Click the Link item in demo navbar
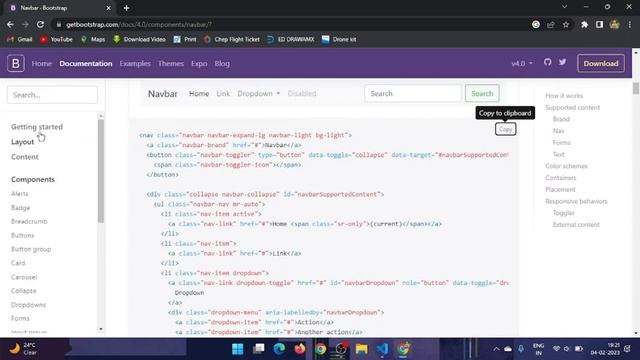Screen dimensions: 640x360 (x=223, y=93)
